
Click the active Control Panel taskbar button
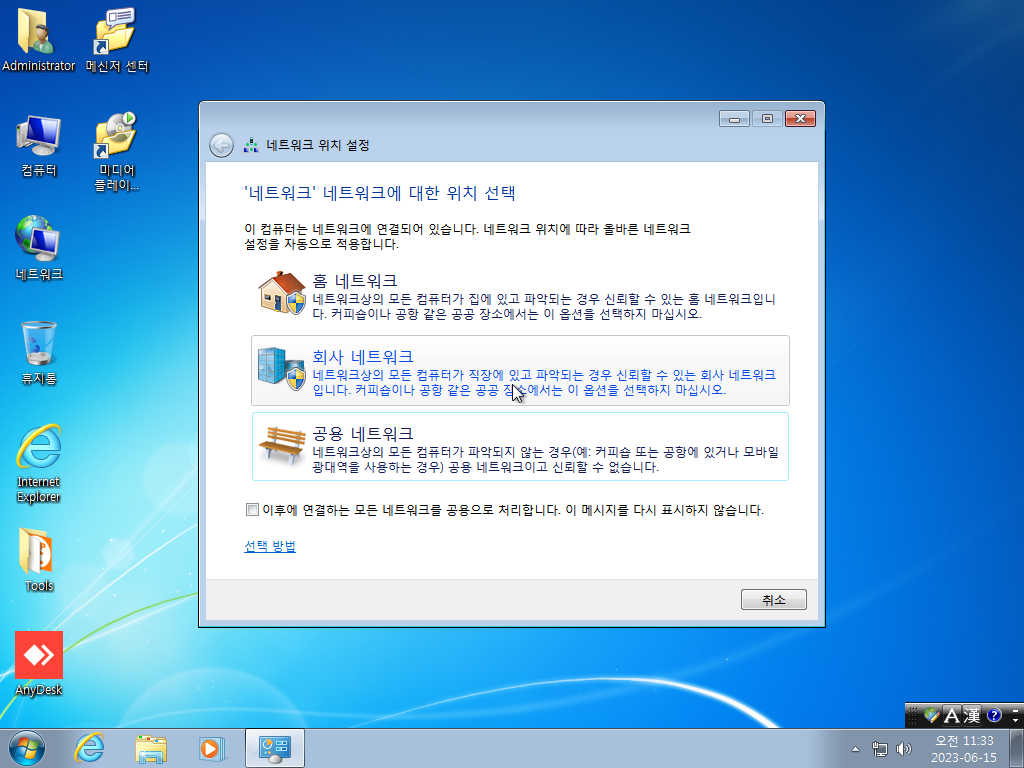click(275, 748)
